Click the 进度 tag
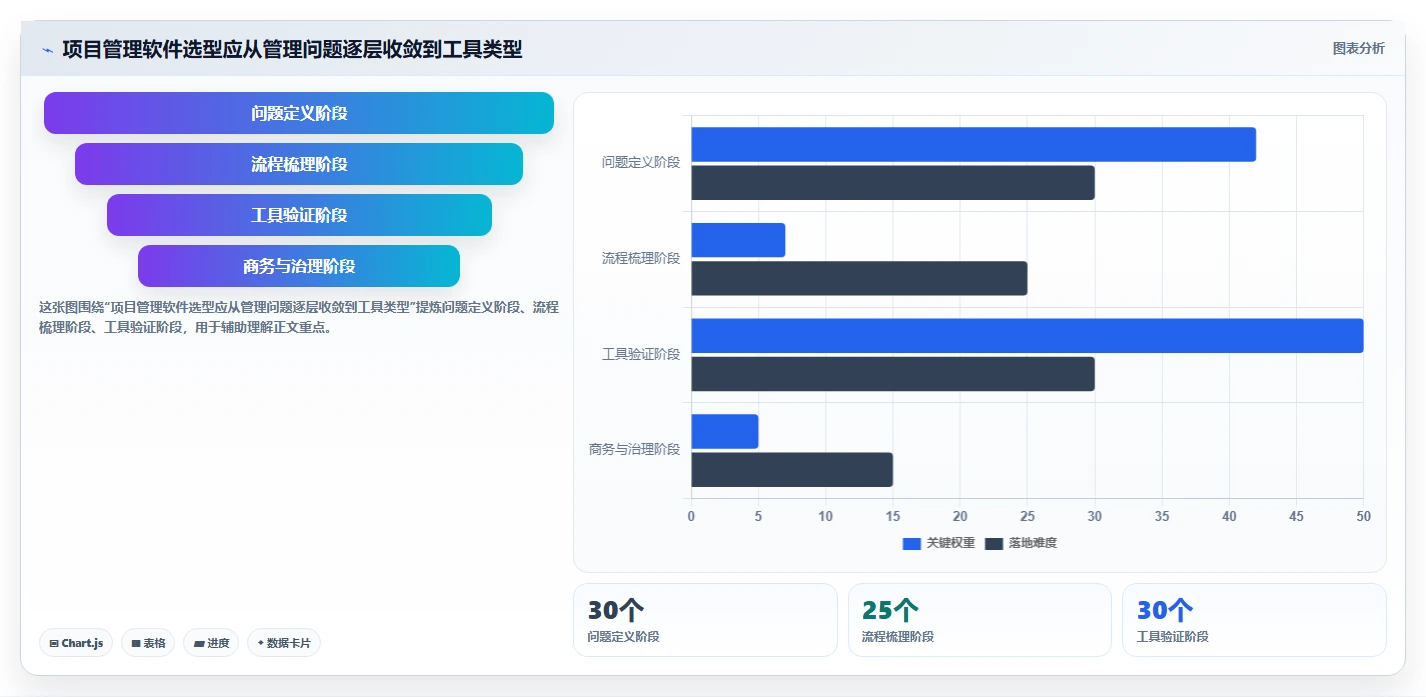 pyautogui.click(x=211, y=643)
